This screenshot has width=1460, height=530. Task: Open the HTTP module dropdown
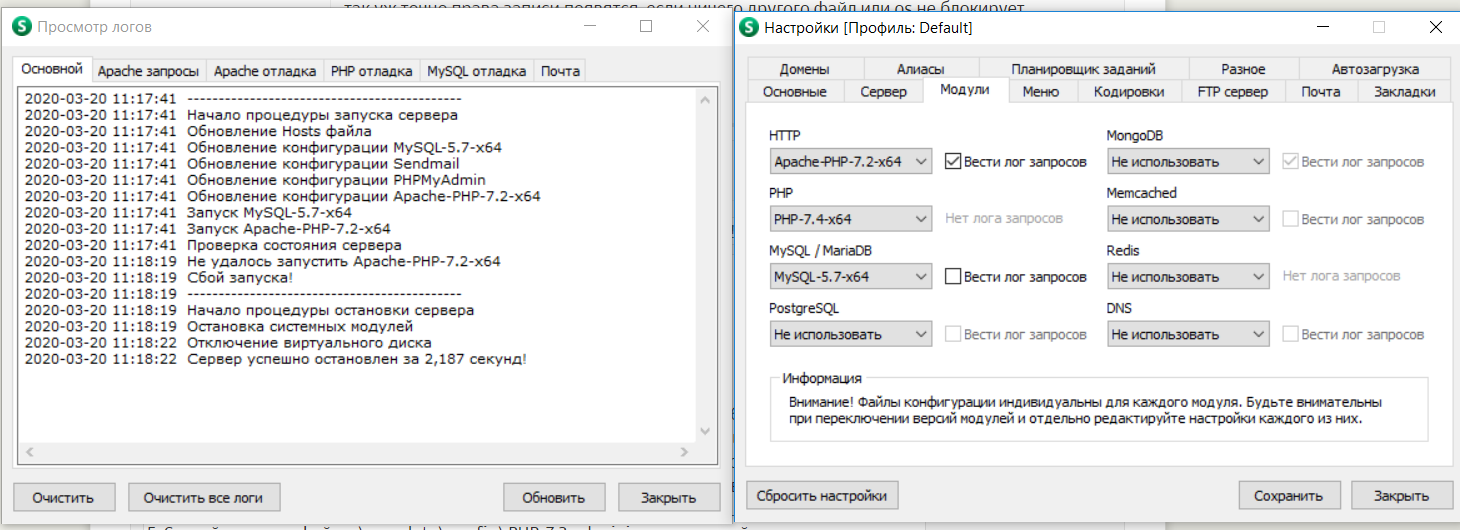(850, 161)
